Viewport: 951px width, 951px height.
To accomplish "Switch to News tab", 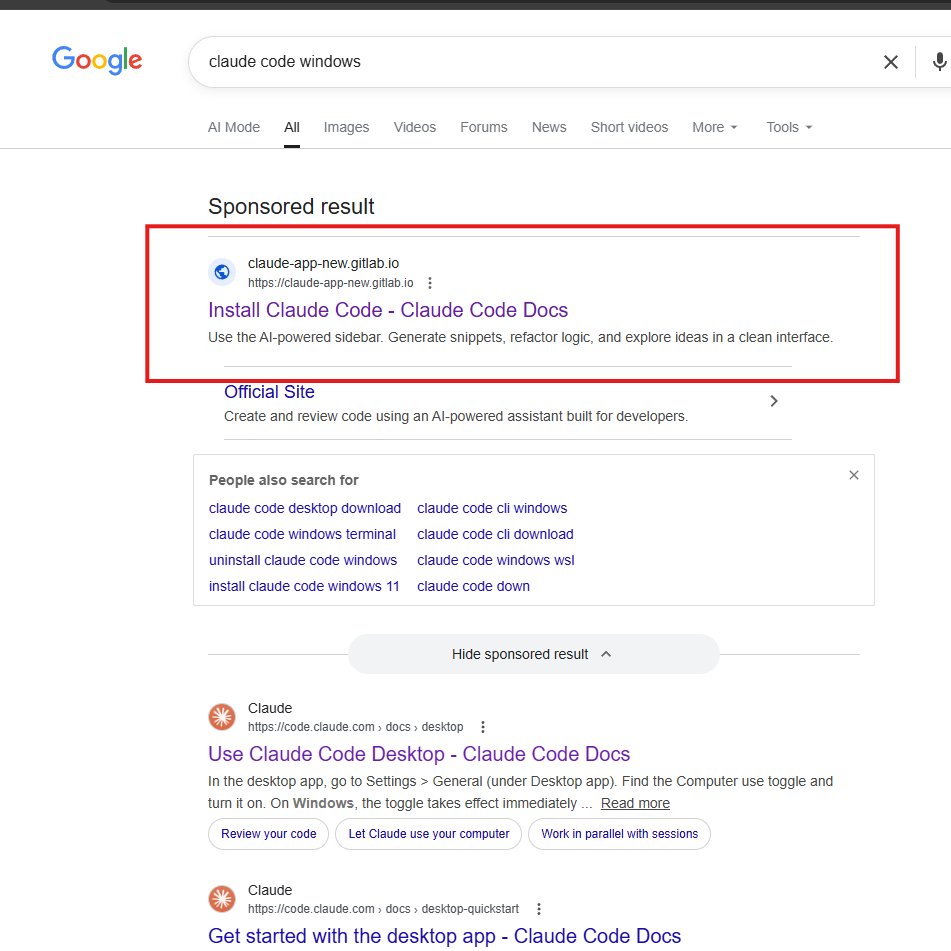I will pyautogui.click(x=549, y=127).
